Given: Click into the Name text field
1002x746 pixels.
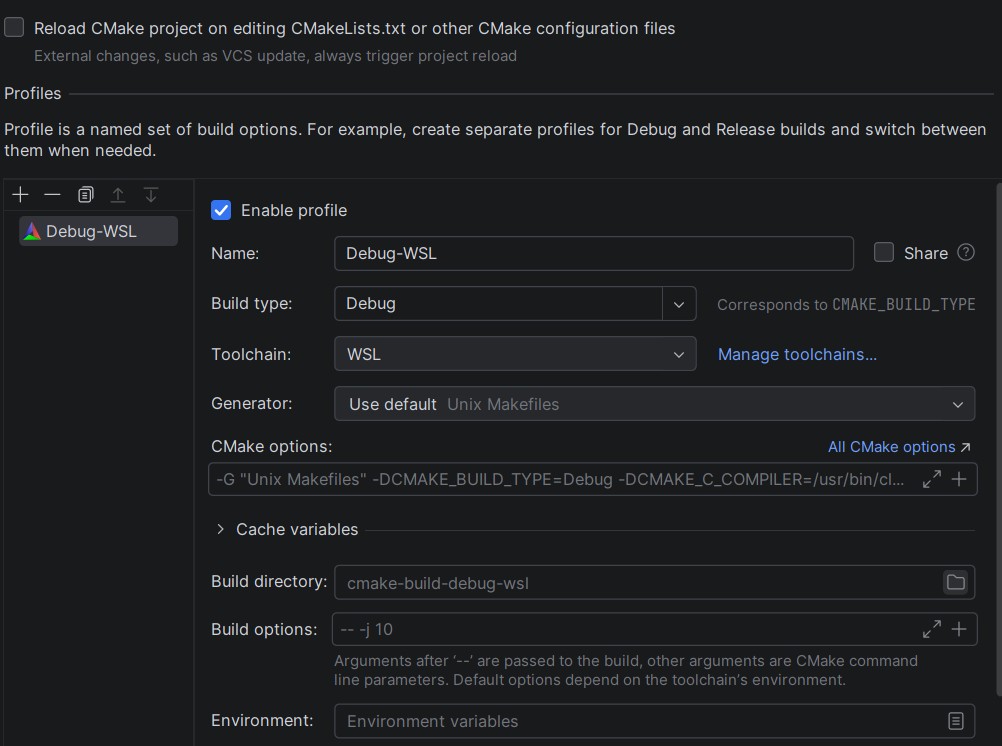Looking at the screenshot, I should tap(594, 253).
